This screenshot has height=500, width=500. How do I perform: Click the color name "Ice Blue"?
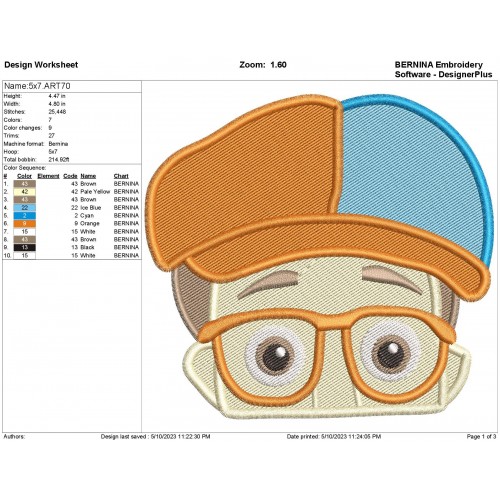pyautogui.click(x=91, y=208)
